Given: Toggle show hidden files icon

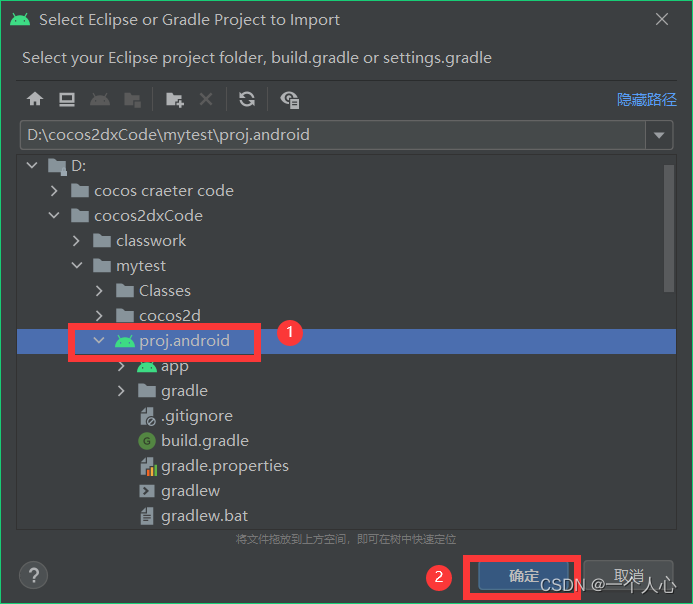Looking at the screenshot, I should 289,100.
